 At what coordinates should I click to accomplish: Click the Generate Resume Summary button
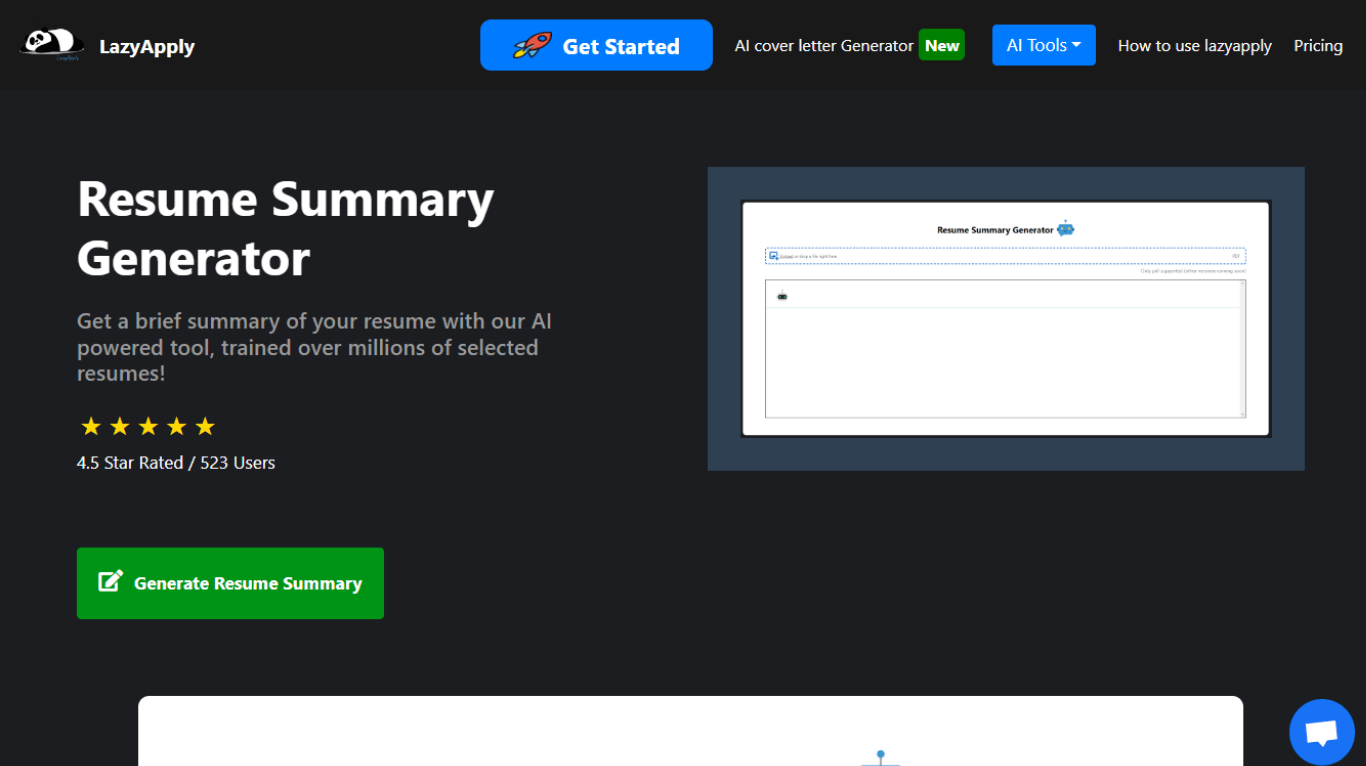[x=230, y=583]
